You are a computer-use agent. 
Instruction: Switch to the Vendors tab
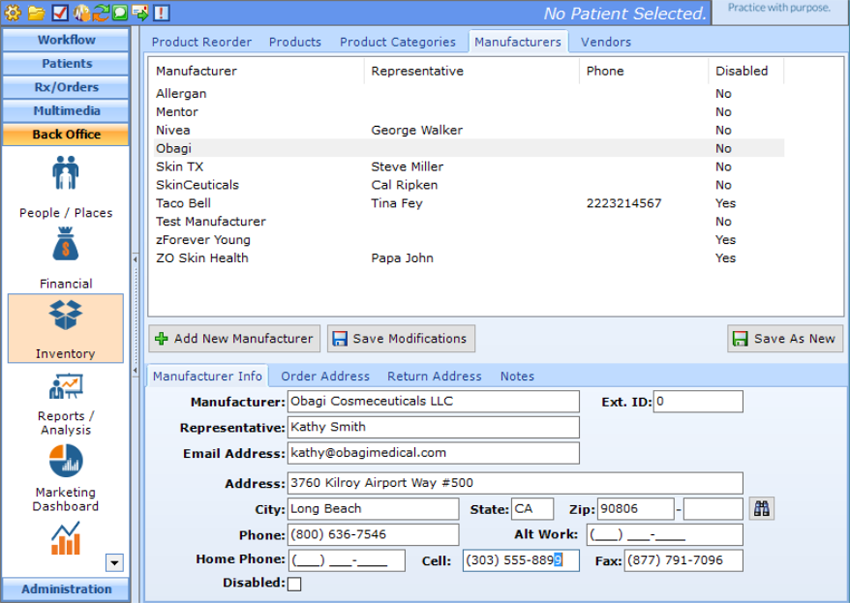tap(605, 42)
